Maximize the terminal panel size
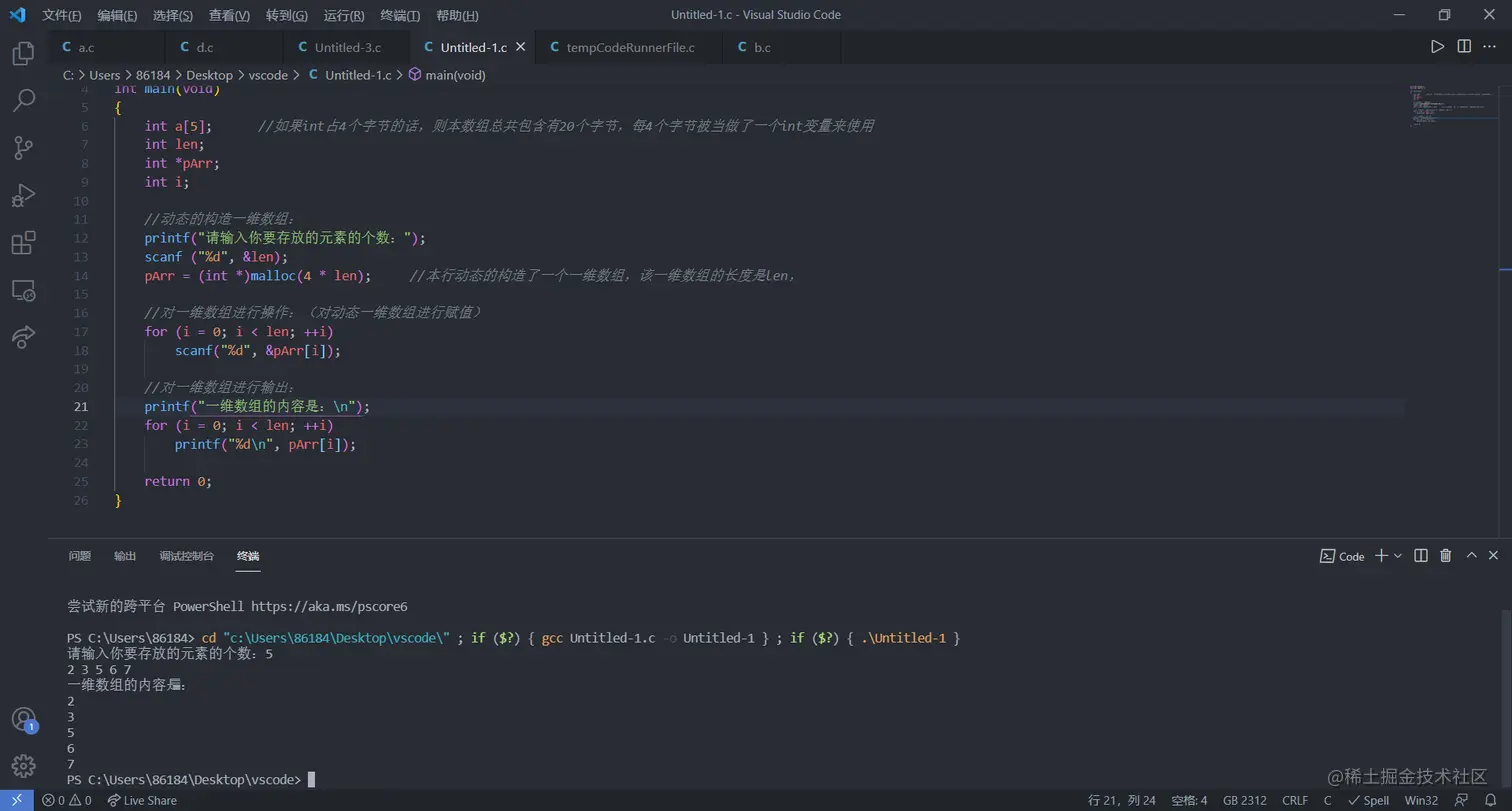The height and width of the screenshot is (811, 1512). 1471,555
